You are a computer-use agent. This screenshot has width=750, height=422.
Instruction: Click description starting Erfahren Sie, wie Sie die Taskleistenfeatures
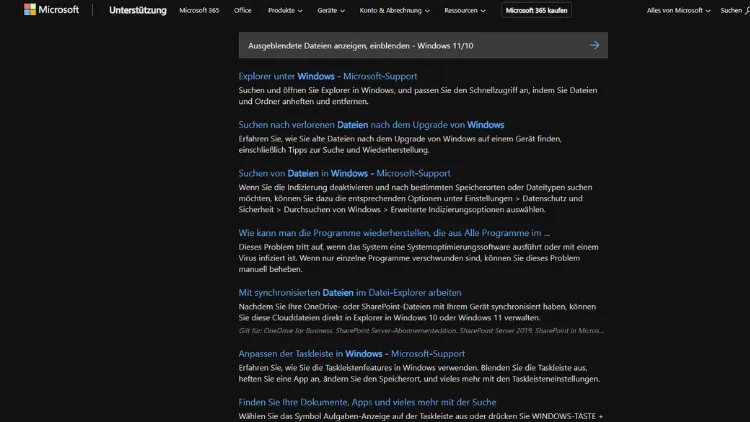(x=419, y=373)
